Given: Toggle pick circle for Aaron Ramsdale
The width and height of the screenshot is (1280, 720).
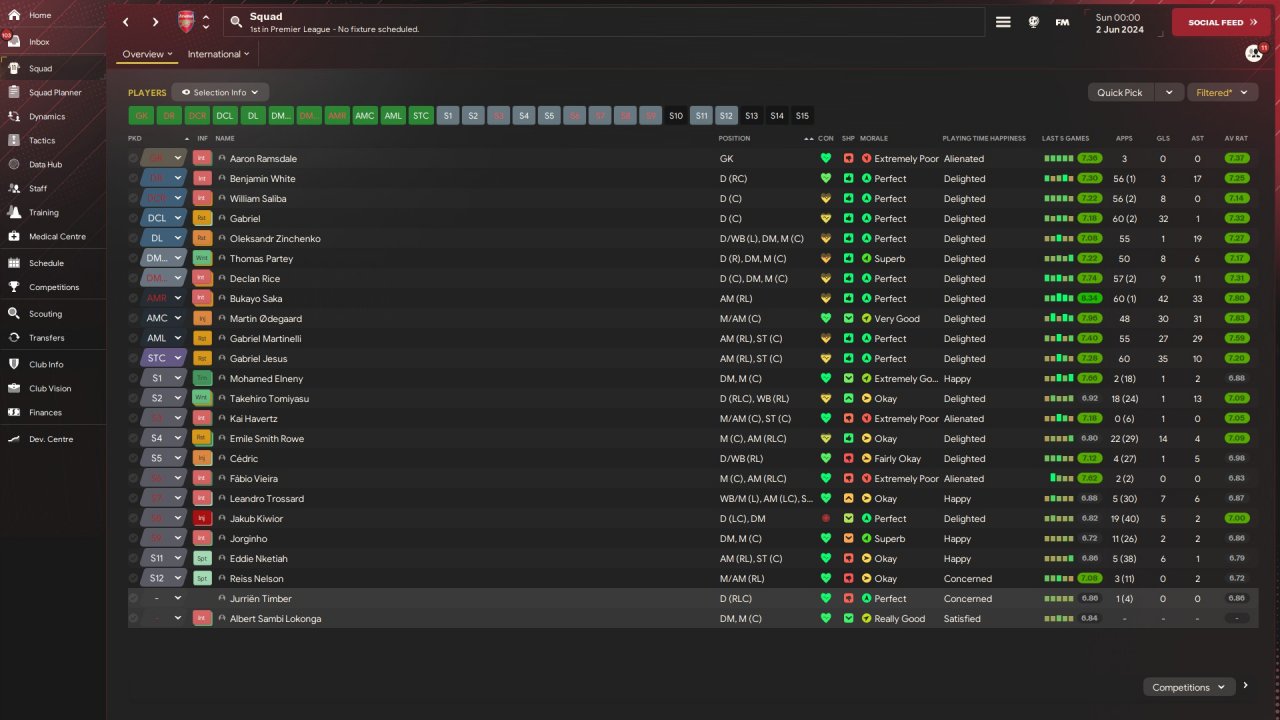Looking at the screenshot, I should (133, 158).
